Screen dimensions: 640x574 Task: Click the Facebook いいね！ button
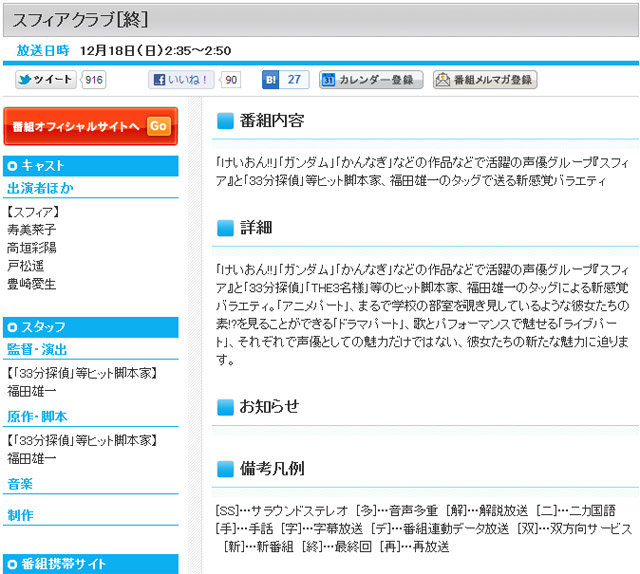click(x=181, y=80)
